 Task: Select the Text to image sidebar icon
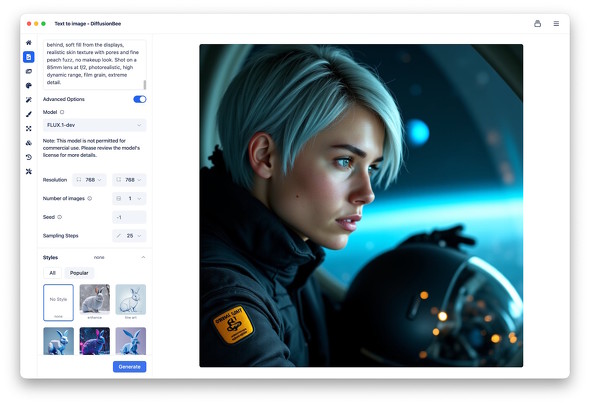29,57
